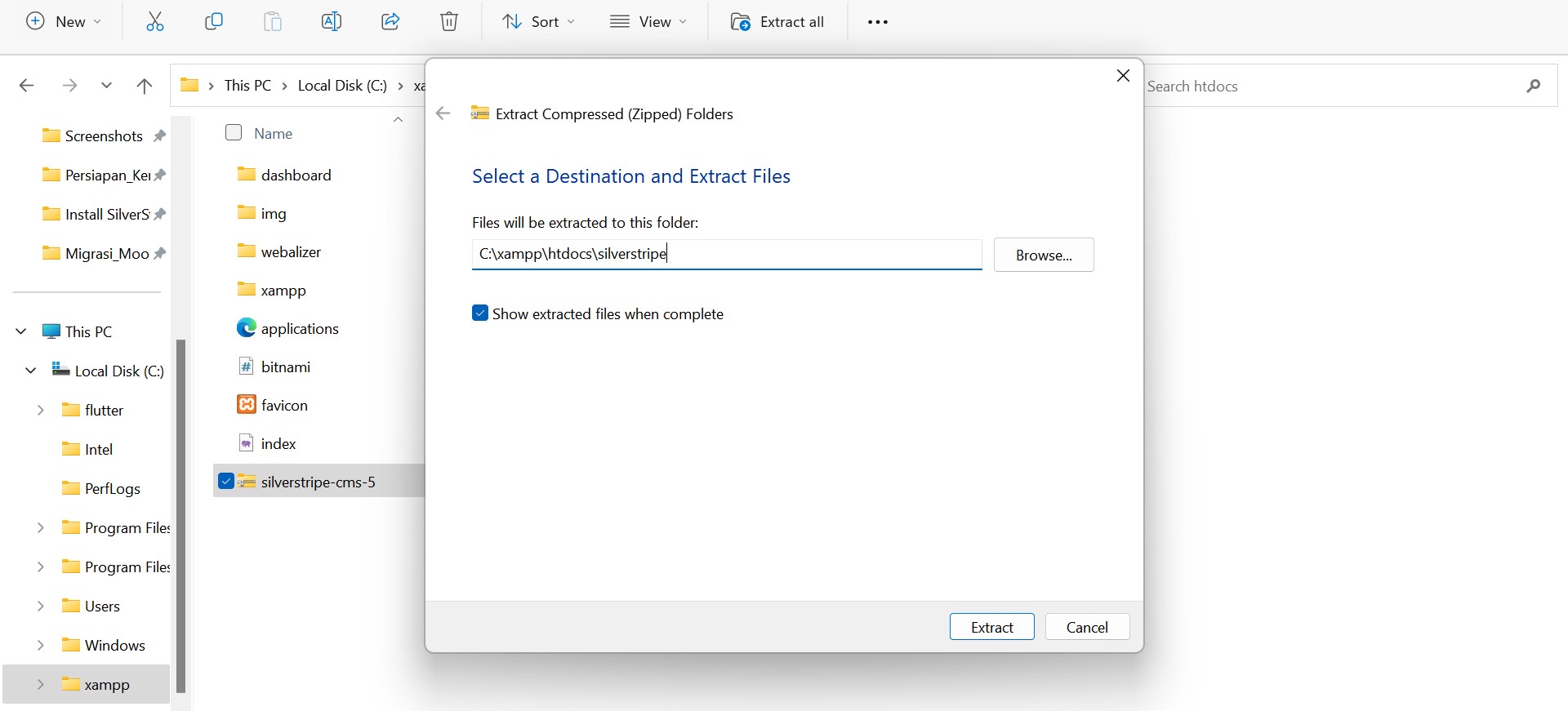1568x711 pixels.
Task: Click the search magnifier icon
Action: click(1534, 86)
